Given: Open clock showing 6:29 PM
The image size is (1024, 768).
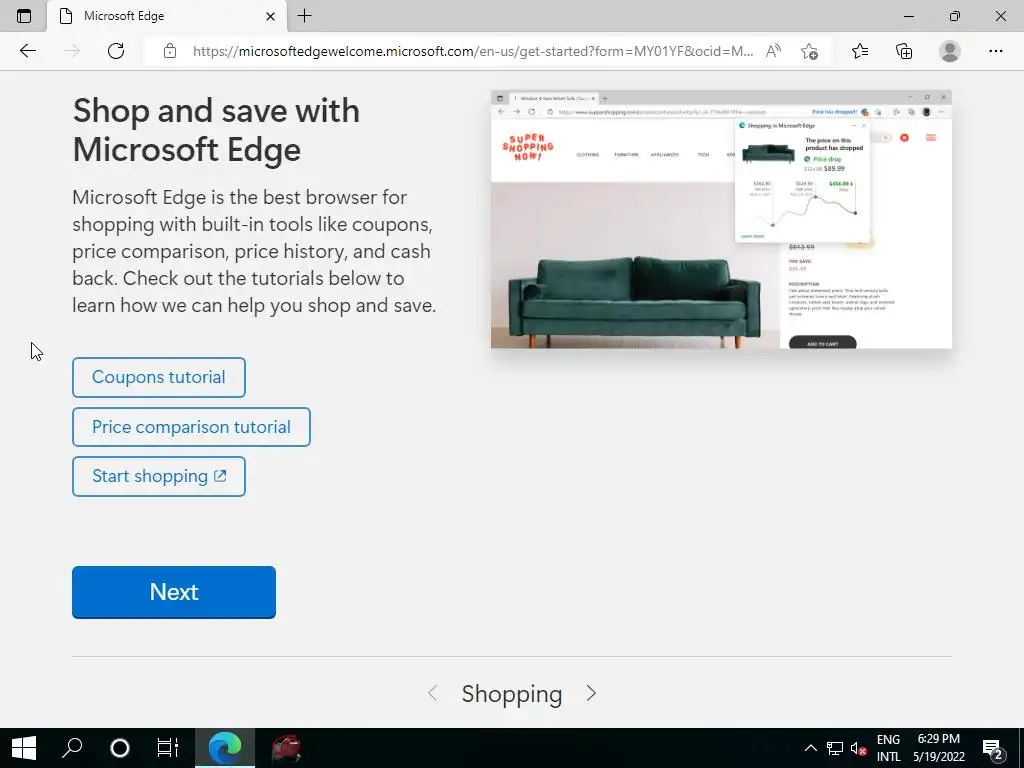Looking at the screenshot, I should (x=938, y=748).
